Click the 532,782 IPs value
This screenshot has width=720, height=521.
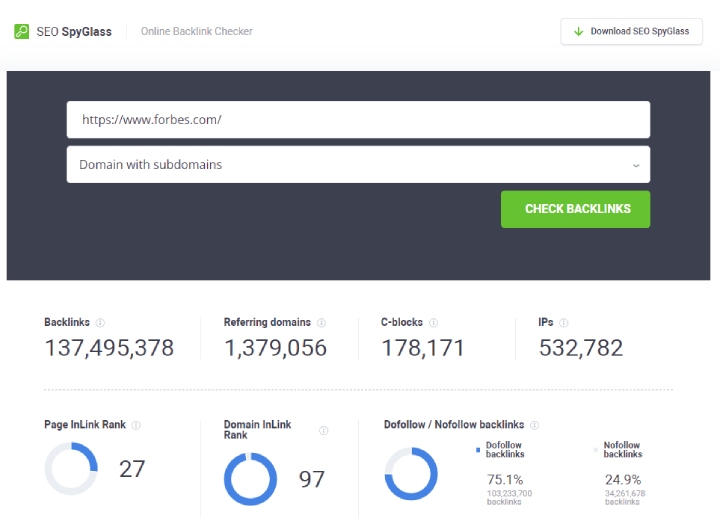click(x=581, y=347)
